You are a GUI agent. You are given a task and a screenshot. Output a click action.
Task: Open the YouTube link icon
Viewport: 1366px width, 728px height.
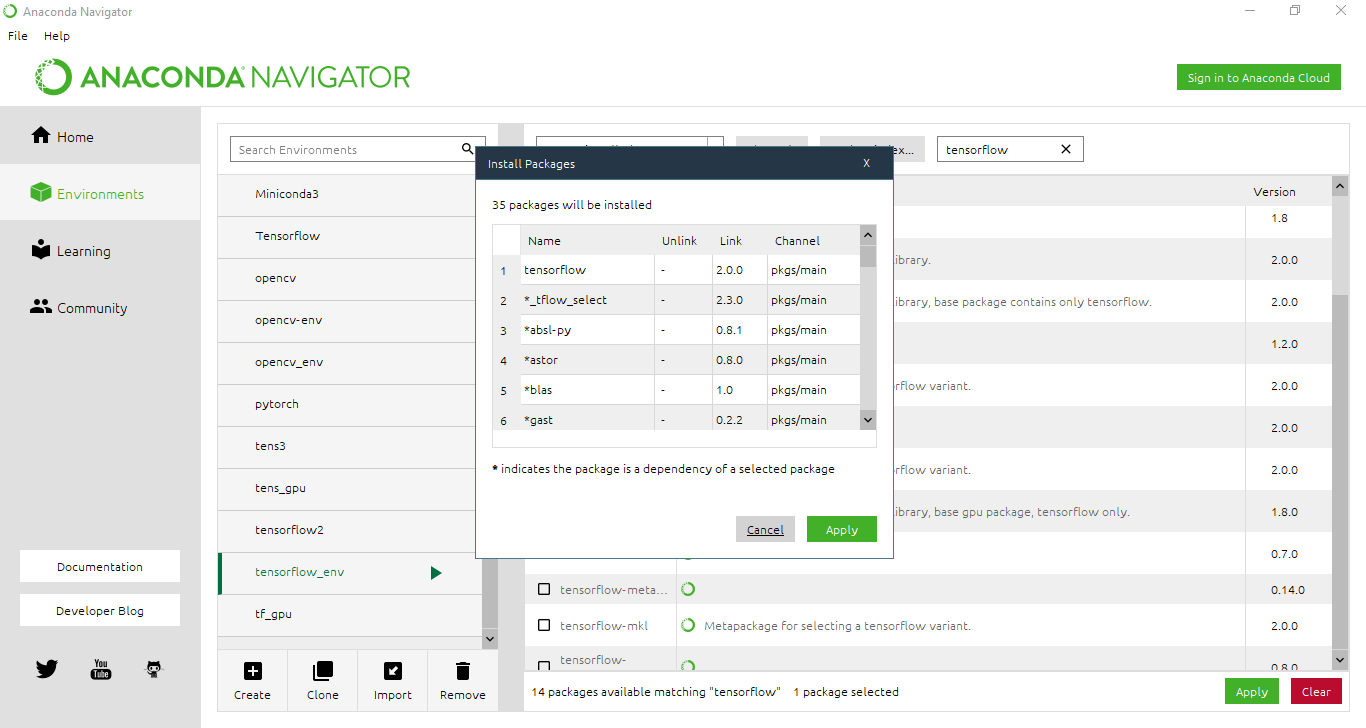[101, 669]
